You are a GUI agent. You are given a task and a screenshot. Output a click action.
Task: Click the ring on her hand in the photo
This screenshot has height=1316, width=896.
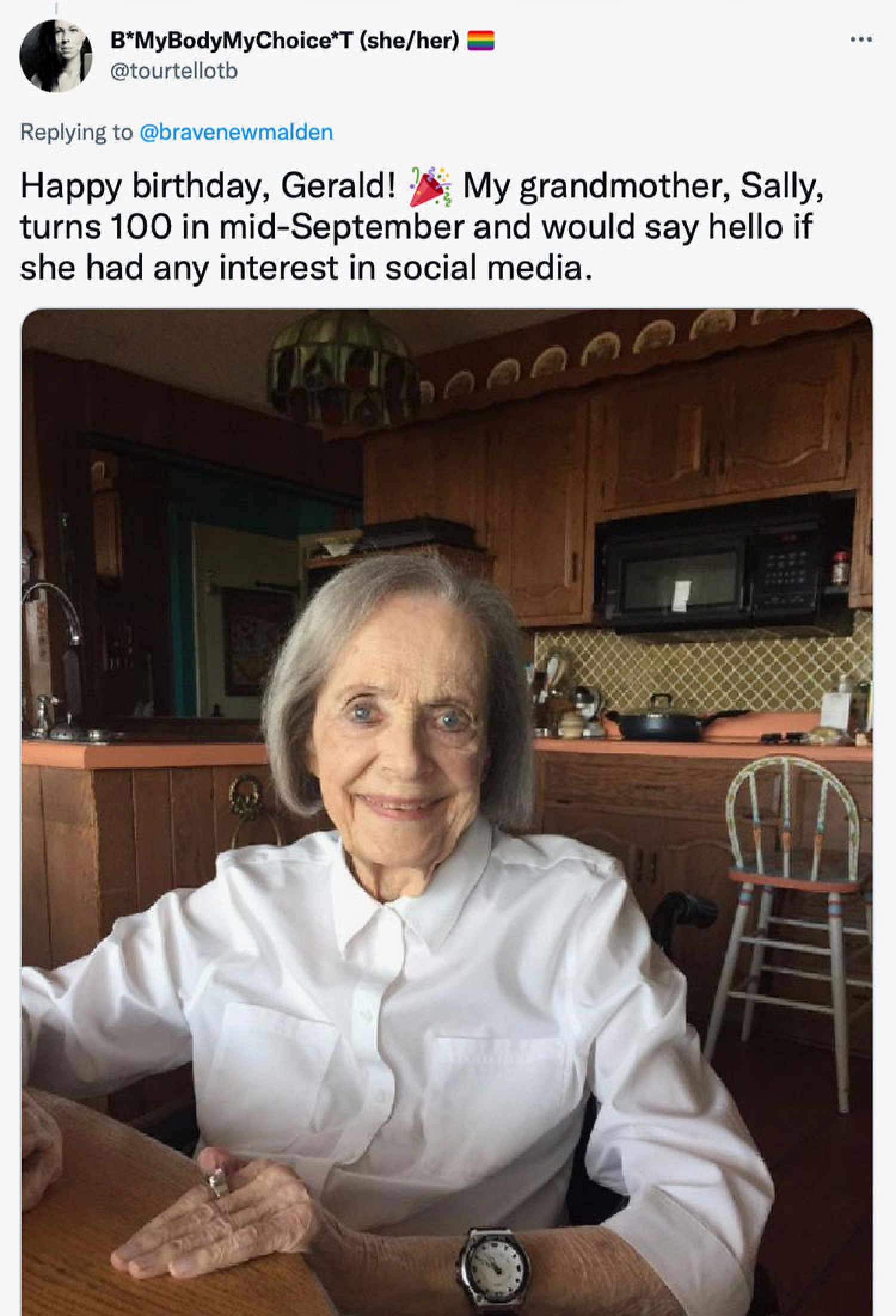tap(216, 1181)
